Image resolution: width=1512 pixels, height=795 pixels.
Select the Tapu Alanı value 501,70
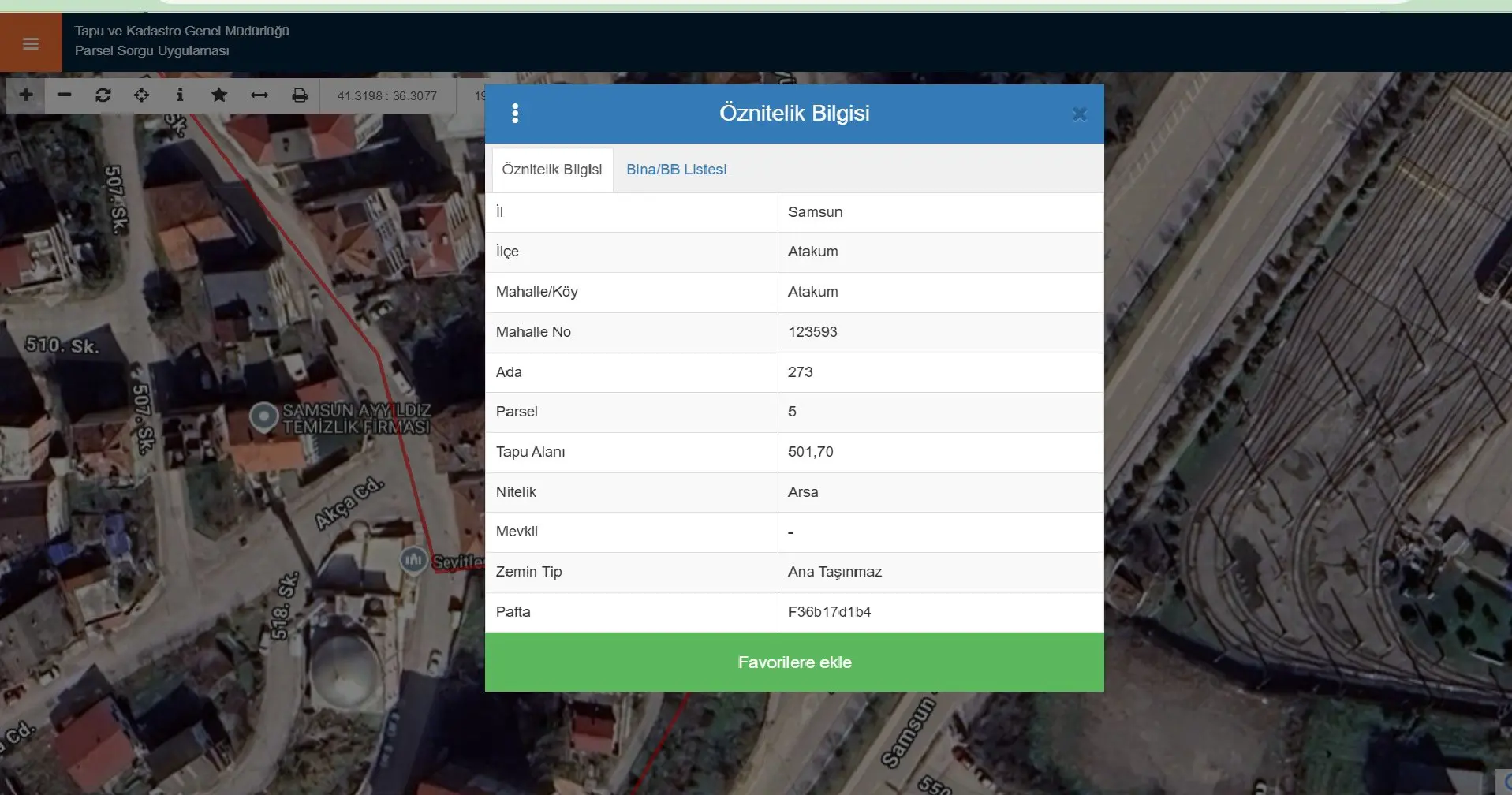click(811, 452)
